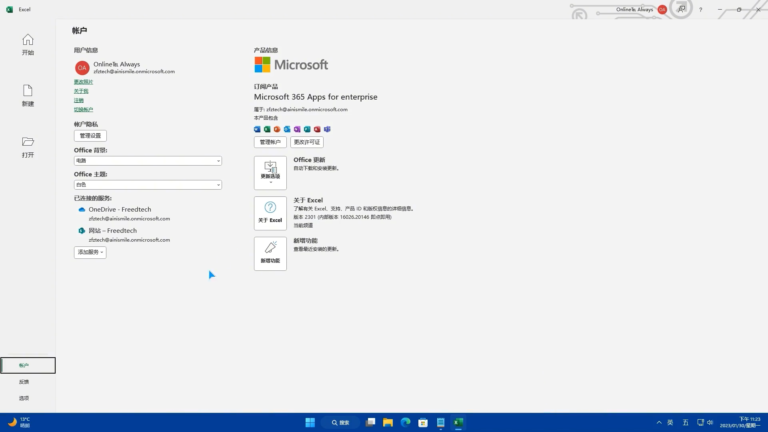Select the 选项 (Options) sidebar item

(x=24, y=398)
